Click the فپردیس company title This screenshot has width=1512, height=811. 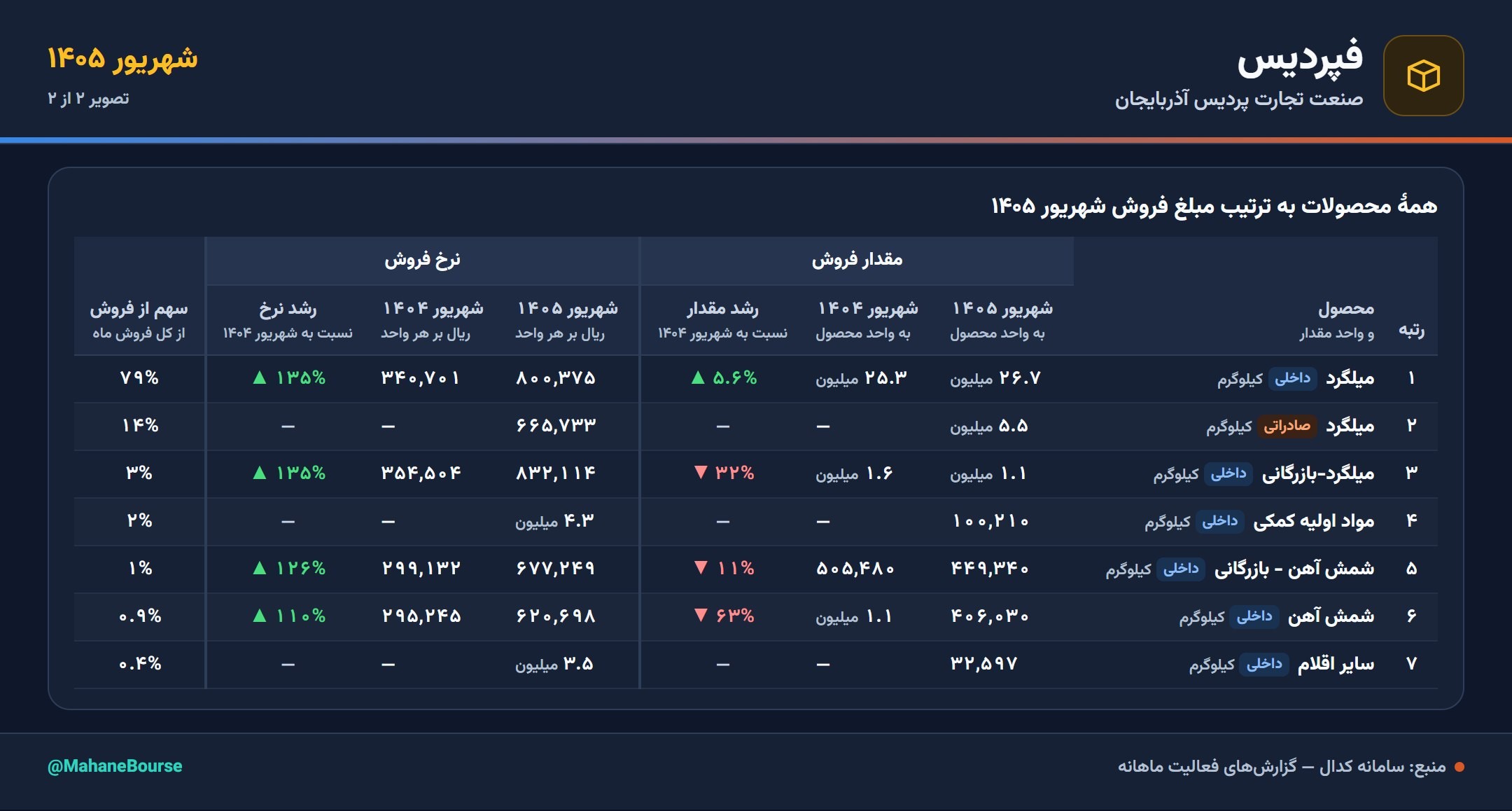point(1300,57)
